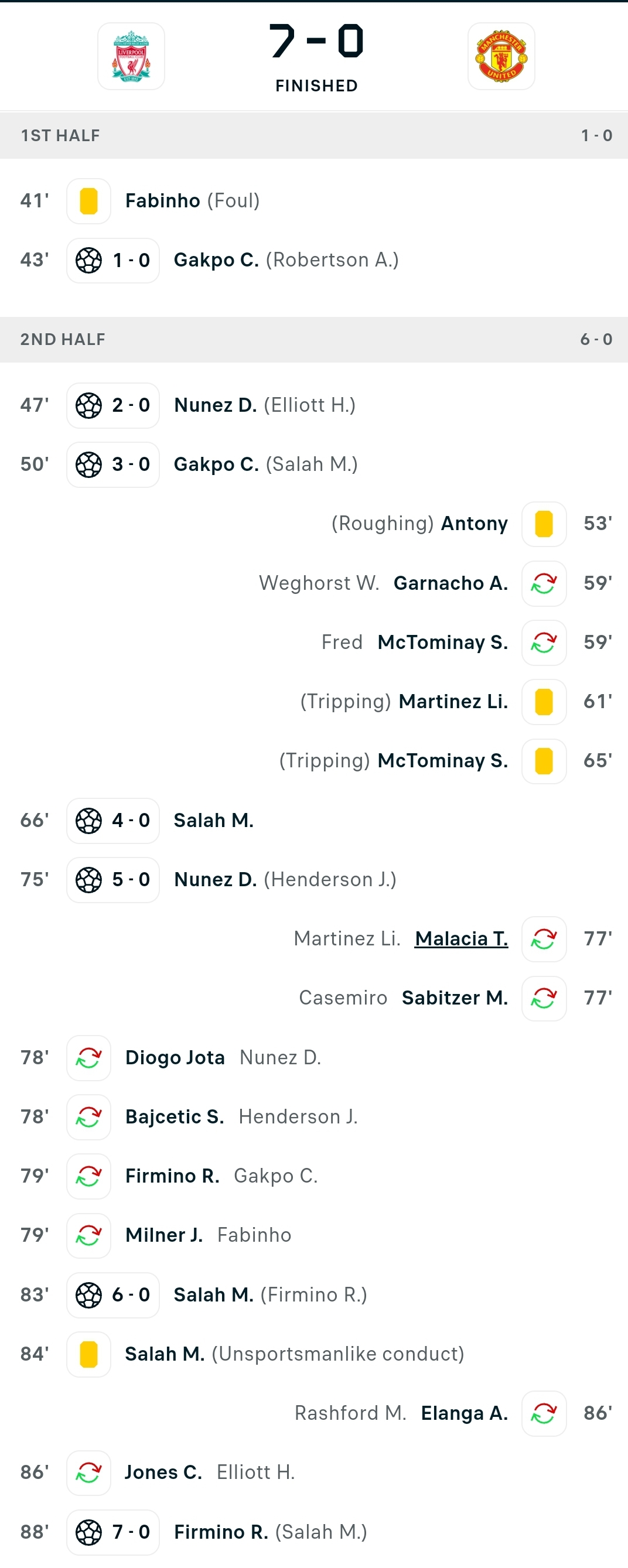The width and height of the screenshot is (628, 1568).
Task: Select Firmino R. scorer at 88'
Action: pyautogui.click(x=221, y=1532)
